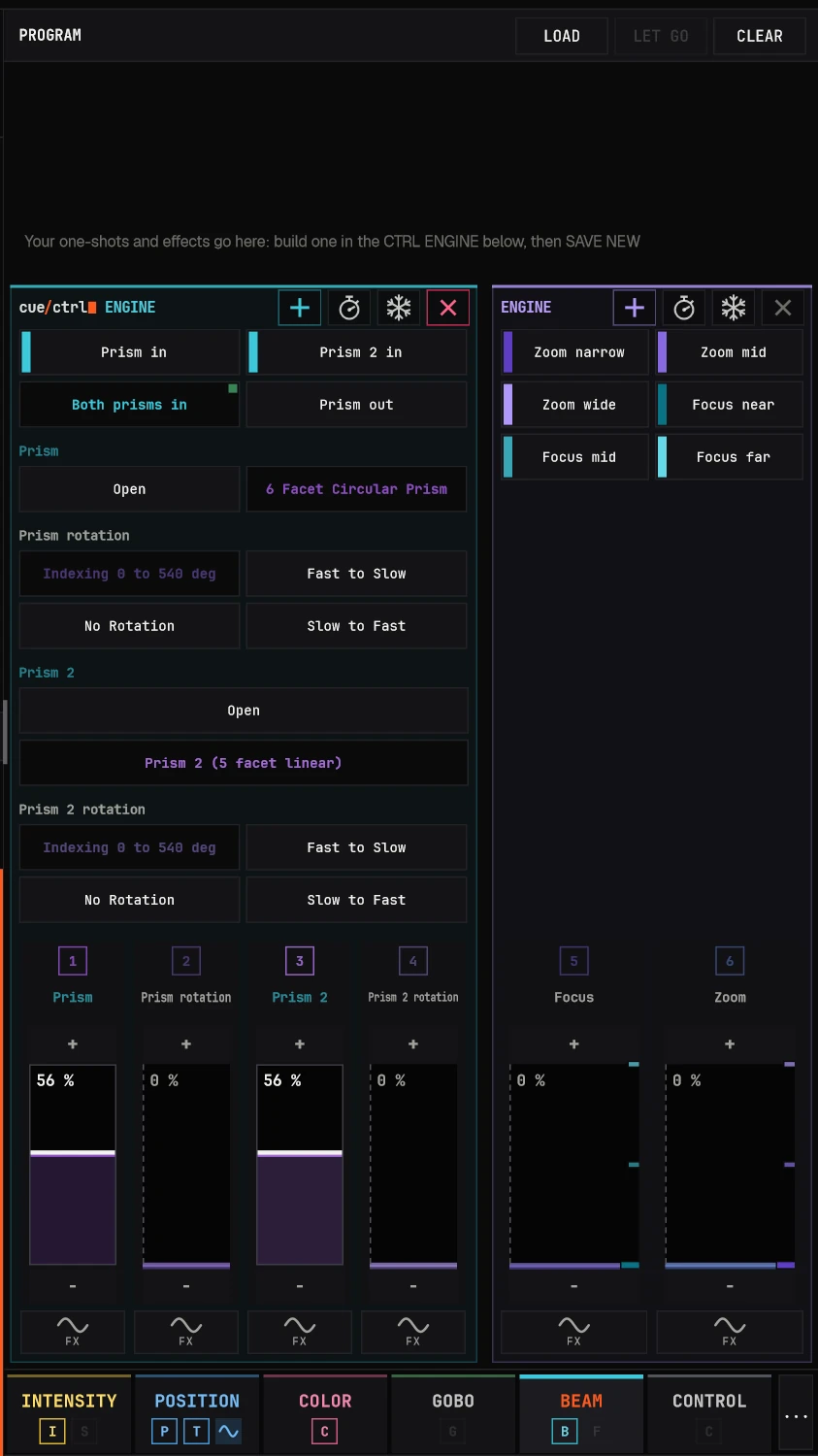The image size is (818, 1456).
Task: Select Fast to Slow under Prism rotation
Action: pos(356,574)
